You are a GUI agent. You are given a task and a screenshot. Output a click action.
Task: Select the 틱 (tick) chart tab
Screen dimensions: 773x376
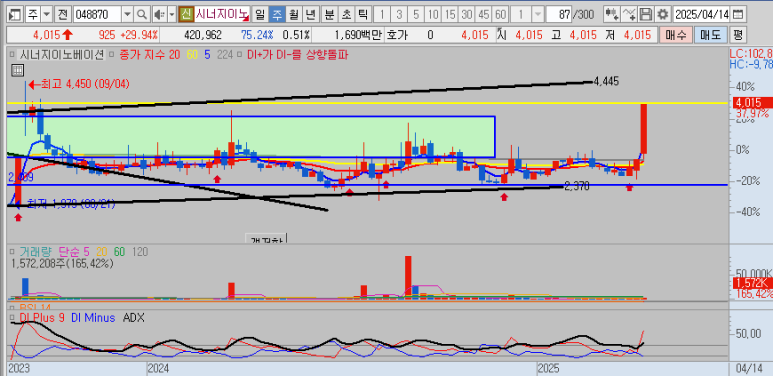pyautogui.click(x=363, y=14)
